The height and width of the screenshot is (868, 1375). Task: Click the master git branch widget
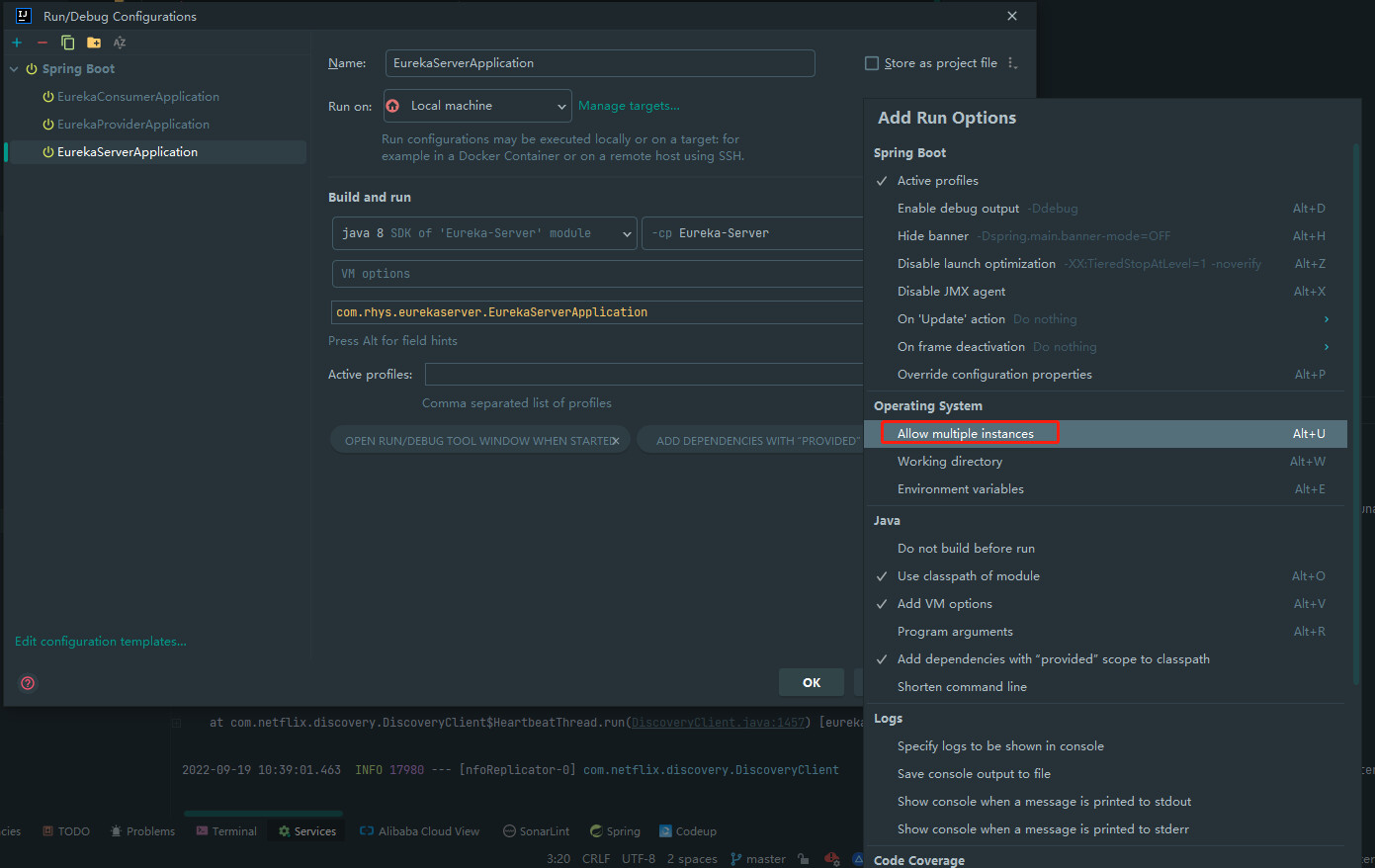tap(758, 858)
